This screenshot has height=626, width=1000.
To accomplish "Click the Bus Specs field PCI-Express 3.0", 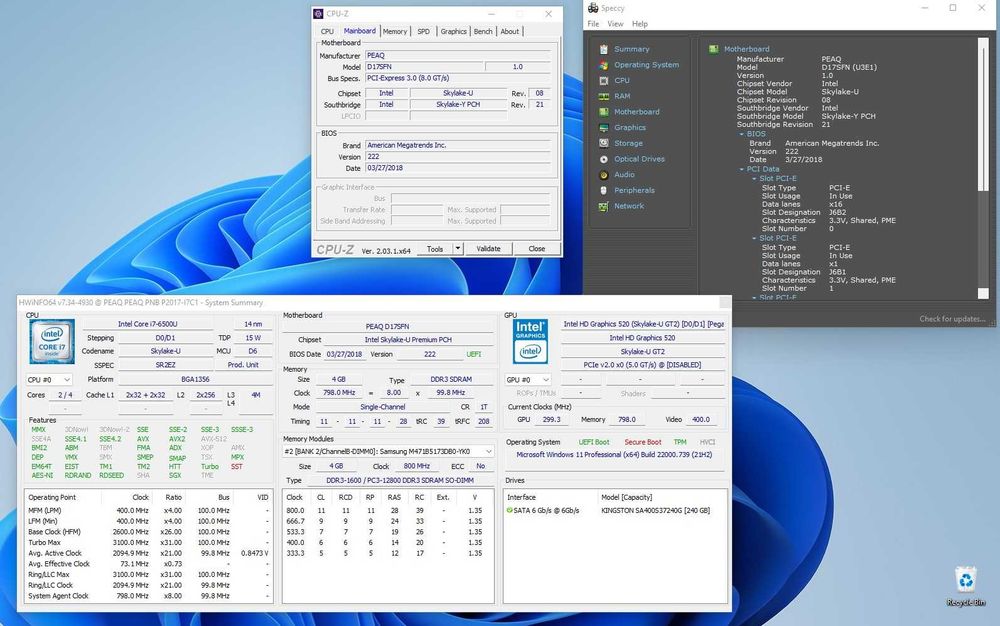I will pyautogui.click(x=457, y=78).
